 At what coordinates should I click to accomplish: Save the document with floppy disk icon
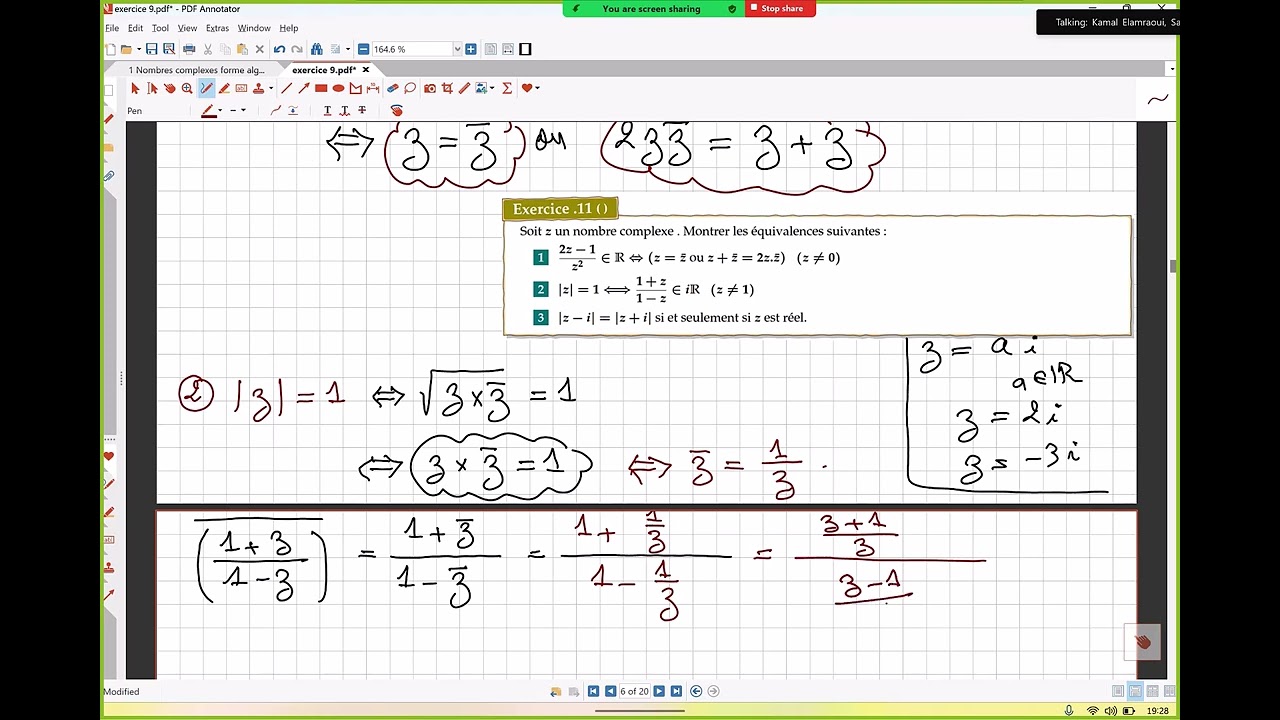point(152,49)
